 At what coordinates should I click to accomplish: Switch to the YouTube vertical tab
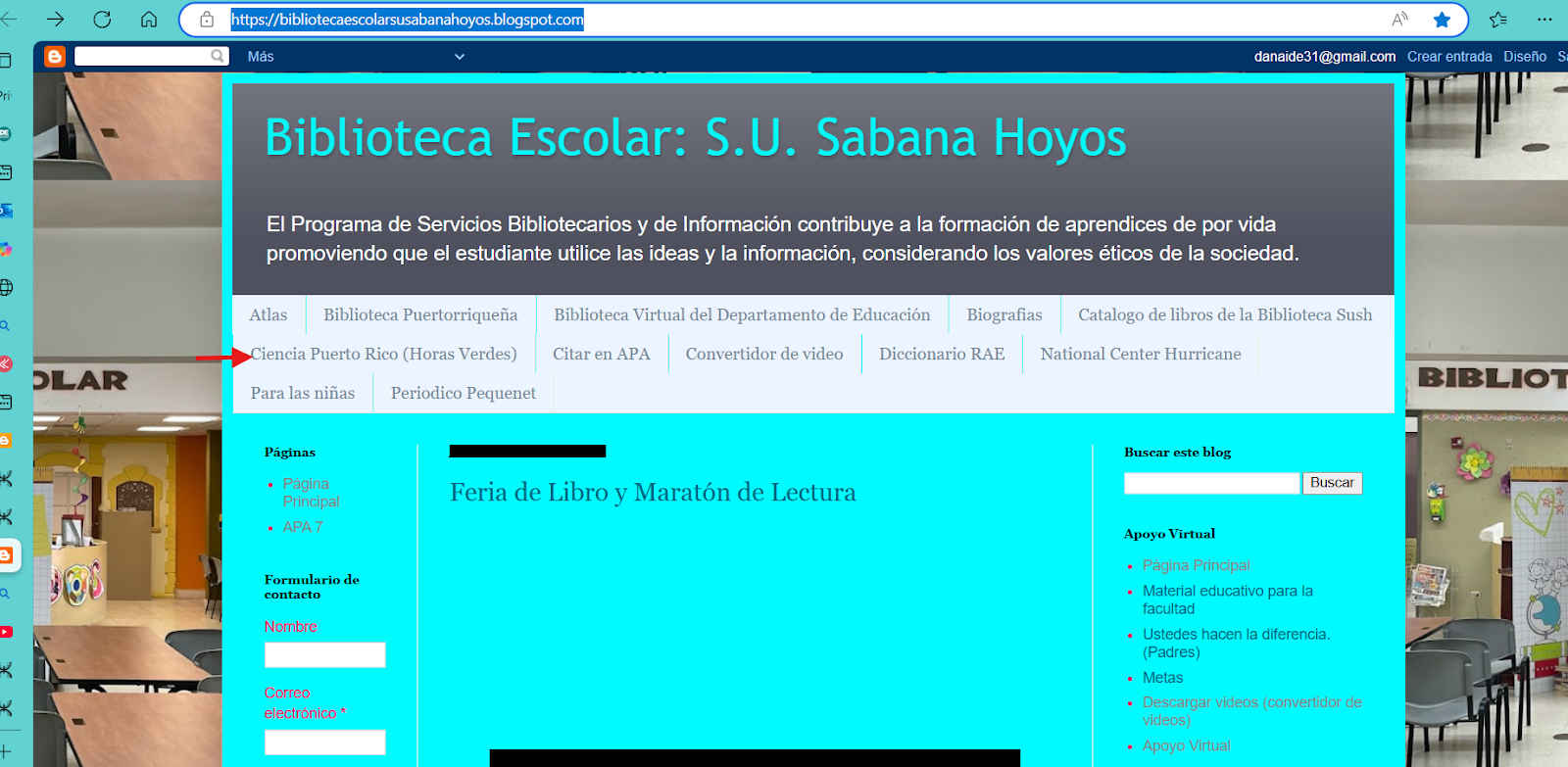(x=6, y=632)
